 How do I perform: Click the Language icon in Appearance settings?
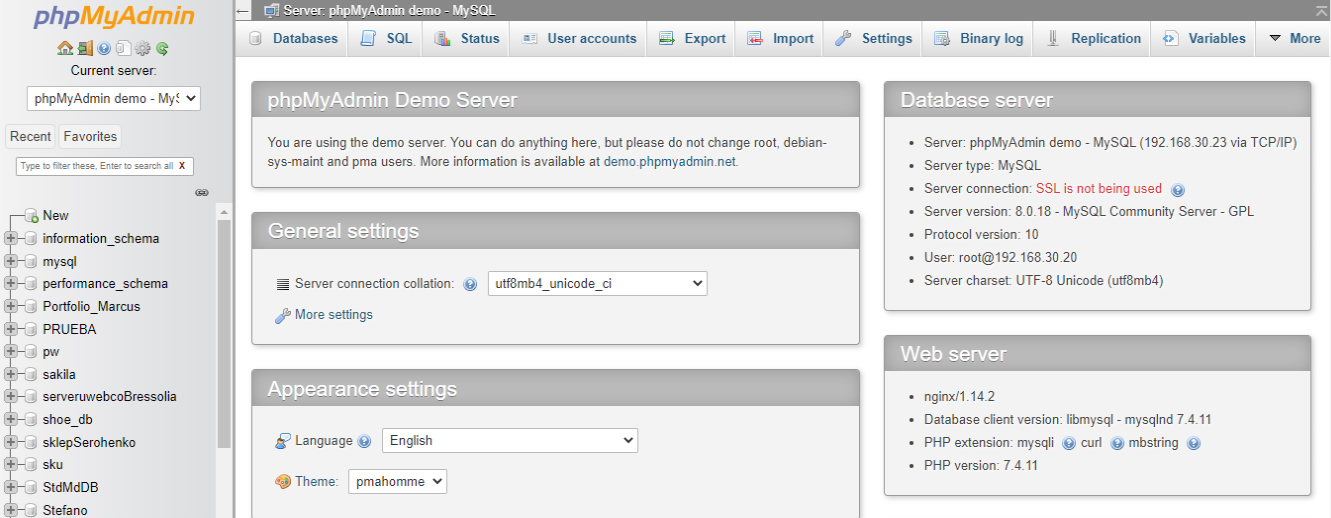pyautogui.click(x=283, y=441)
